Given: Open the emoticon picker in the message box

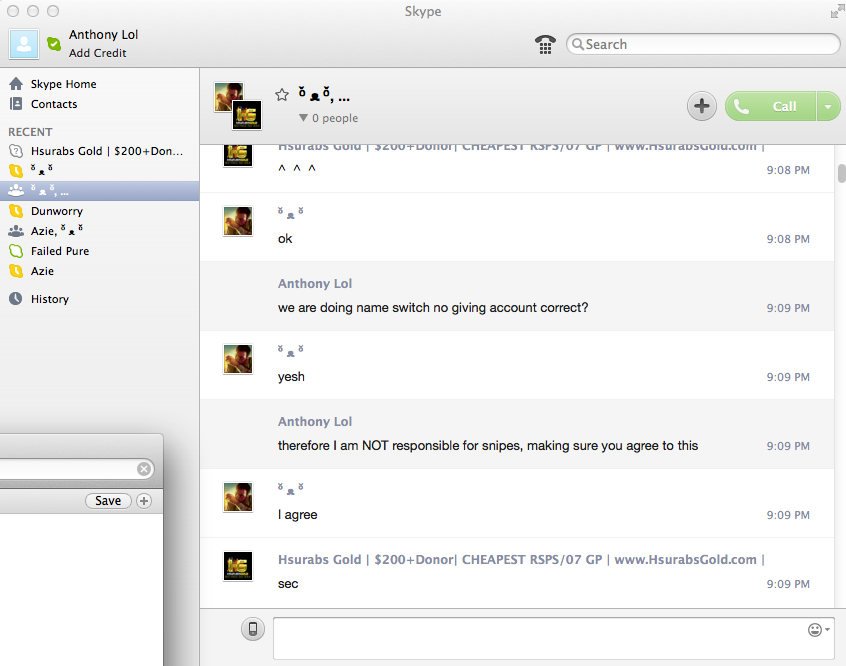Looking at the screenshot, I should [x=818, y=630].
